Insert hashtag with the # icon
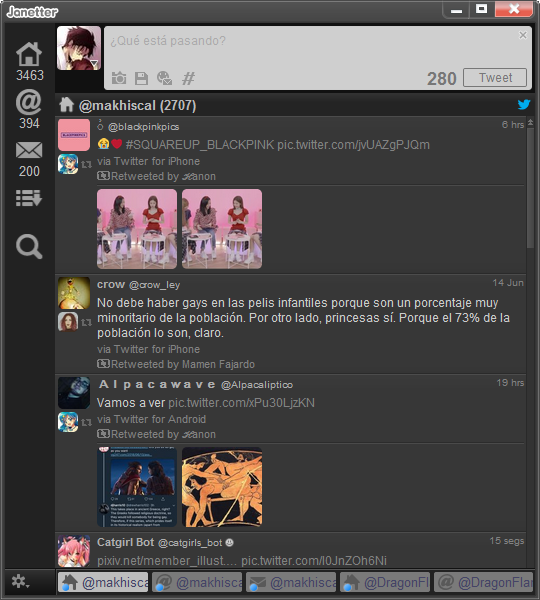 tap(188, 78)
